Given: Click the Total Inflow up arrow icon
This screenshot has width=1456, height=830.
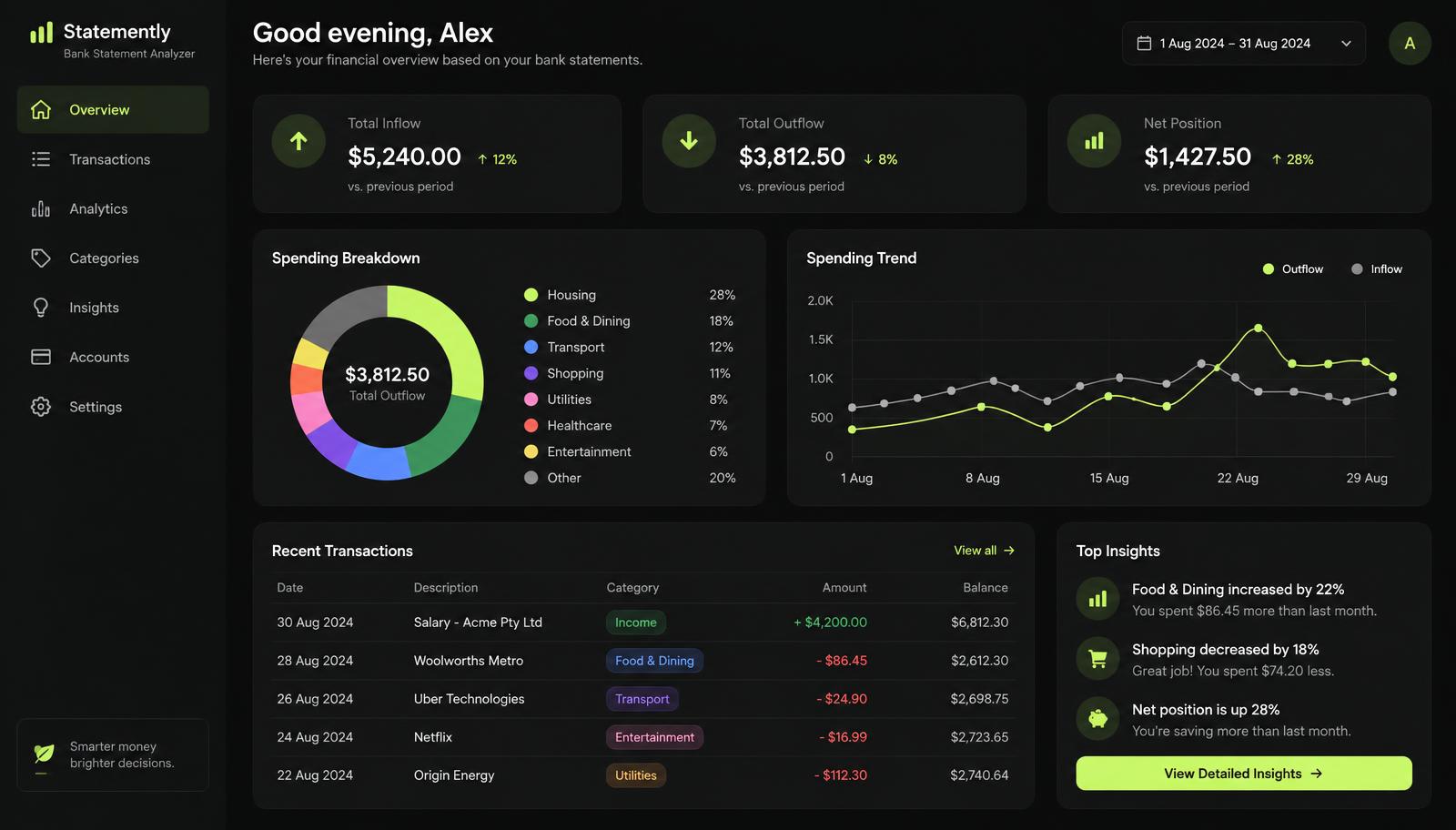Looking at the screenshot, I should click(298, 141).
